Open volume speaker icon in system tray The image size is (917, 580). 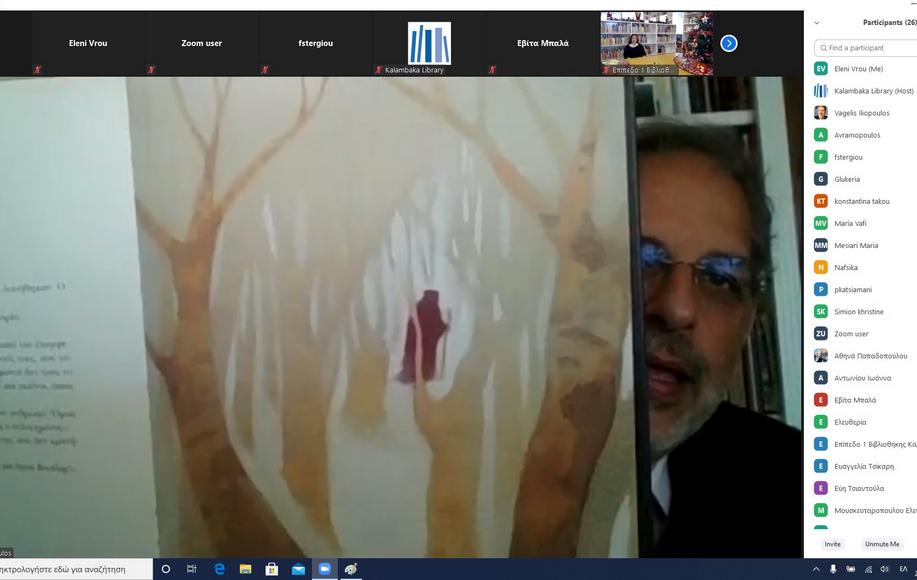tap(885, 569)
